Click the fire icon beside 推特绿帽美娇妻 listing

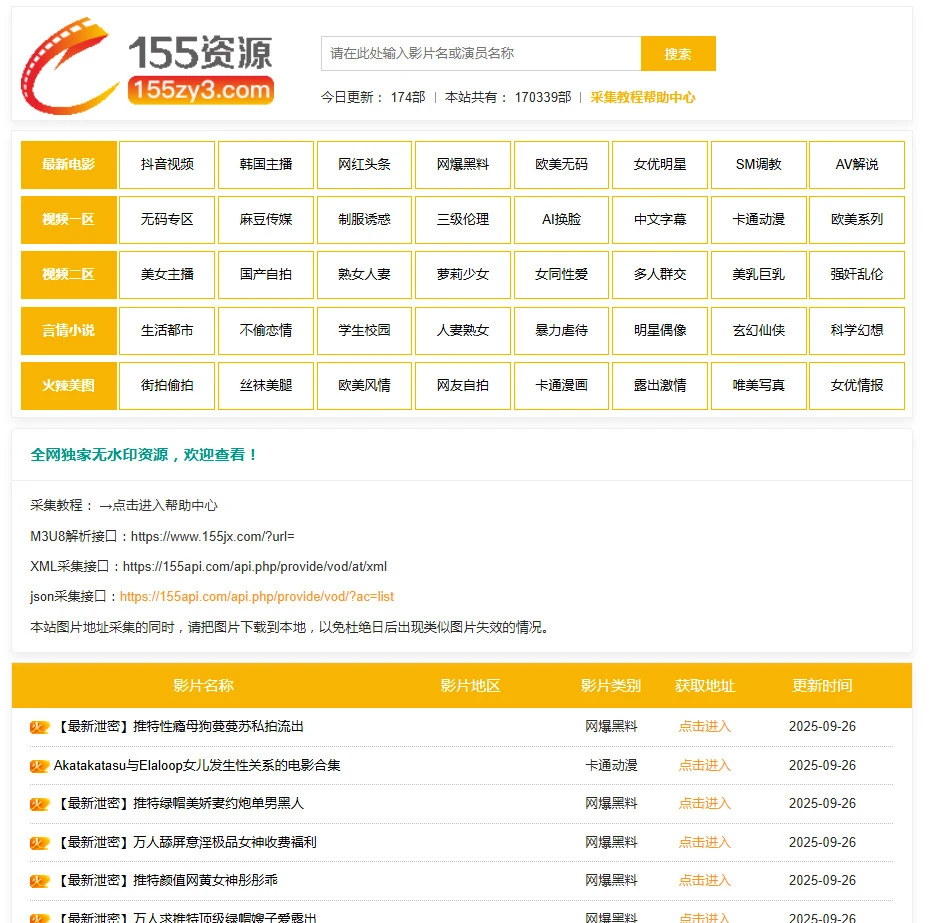click(38, 803)
